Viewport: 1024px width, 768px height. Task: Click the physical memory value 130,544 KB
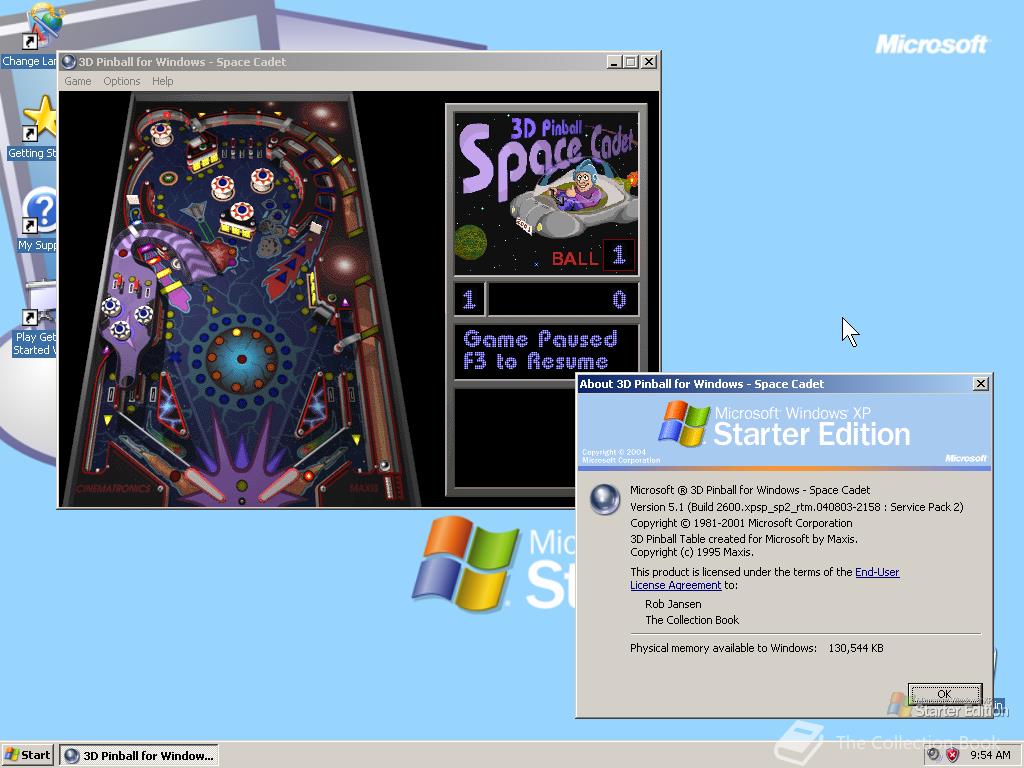856,648
